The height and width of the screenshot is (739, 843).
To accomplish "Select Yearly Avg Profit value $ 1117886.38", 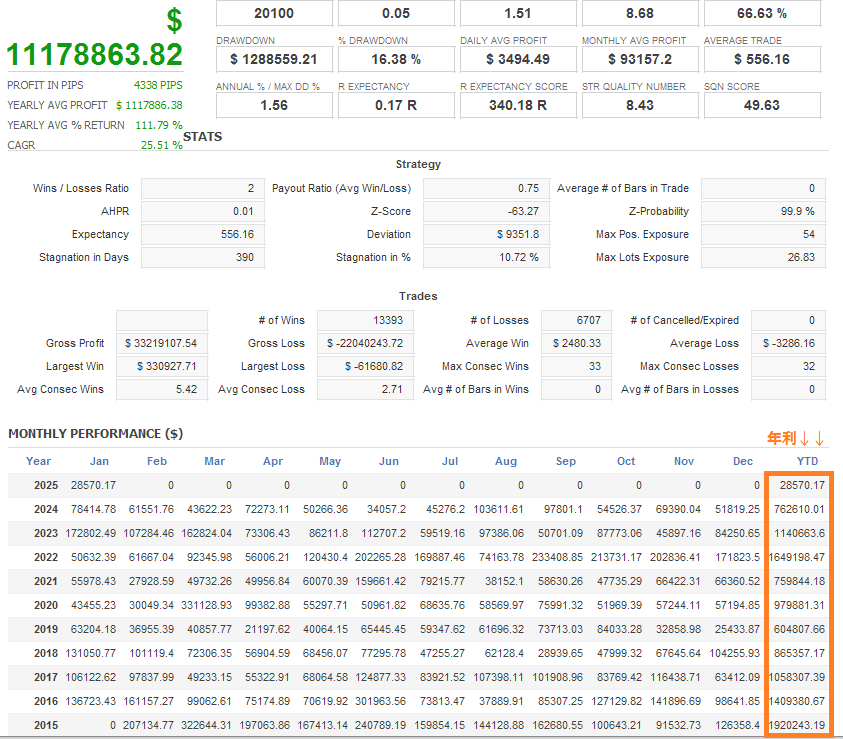I will [149, 105].
